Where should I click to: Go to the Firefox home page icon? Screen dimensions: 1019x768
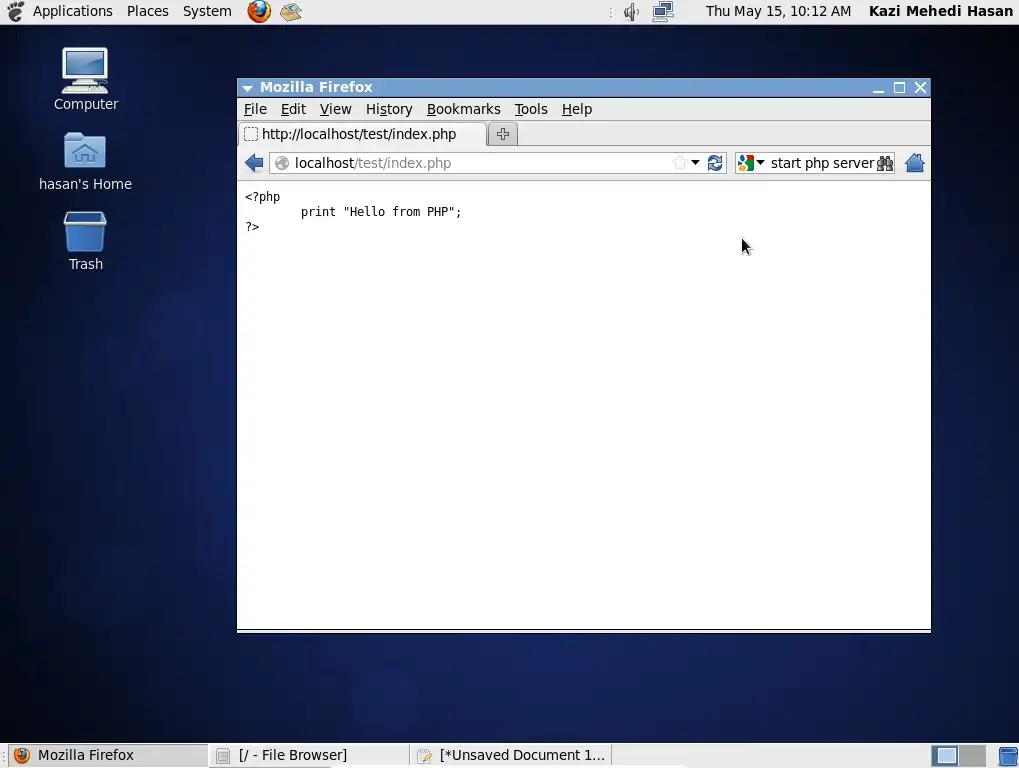click(914, 163)
